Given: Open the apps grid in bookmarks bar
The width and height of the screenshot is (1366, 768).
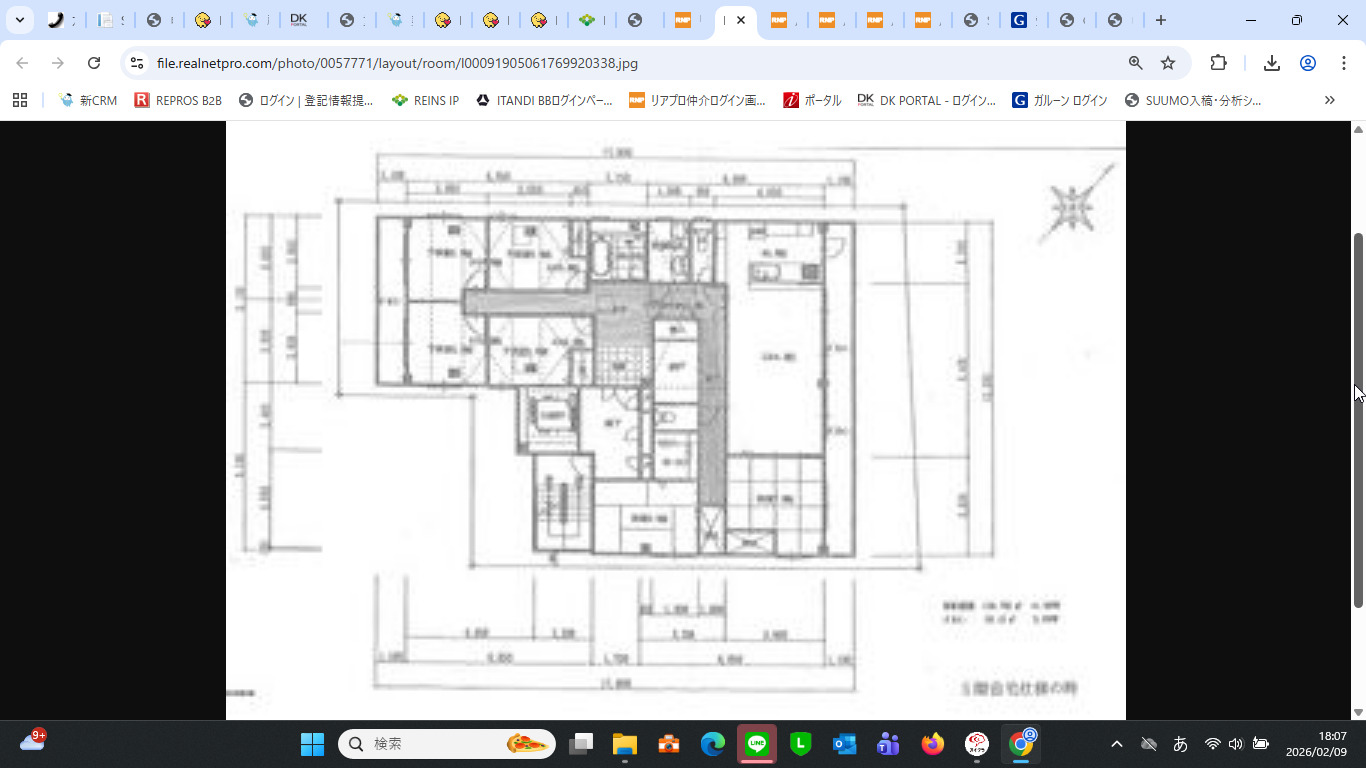Looking at the screenshot, I should (x=20, y=100).
